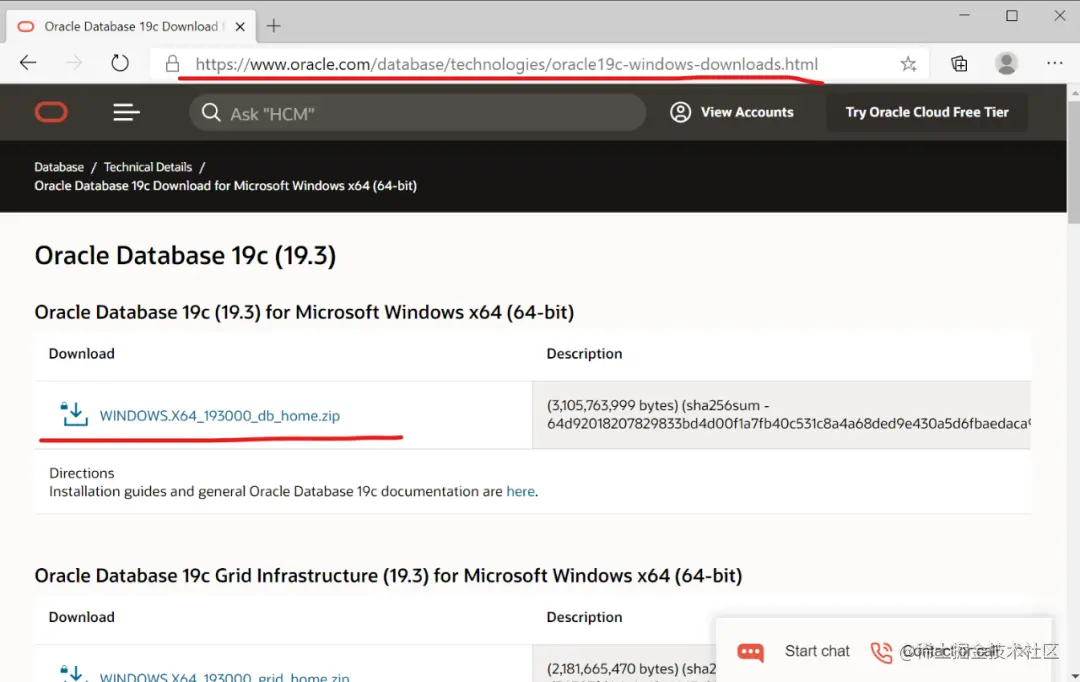The image size is (1080, 682).
Task: Click the Ask "HCM" search field
Action: (x=417, y=113)
